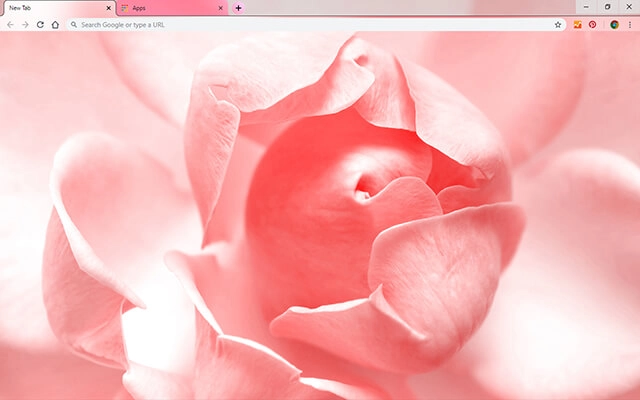Go back with the back arrow
The width and height of the screenshot is (640, 400).
10,25
